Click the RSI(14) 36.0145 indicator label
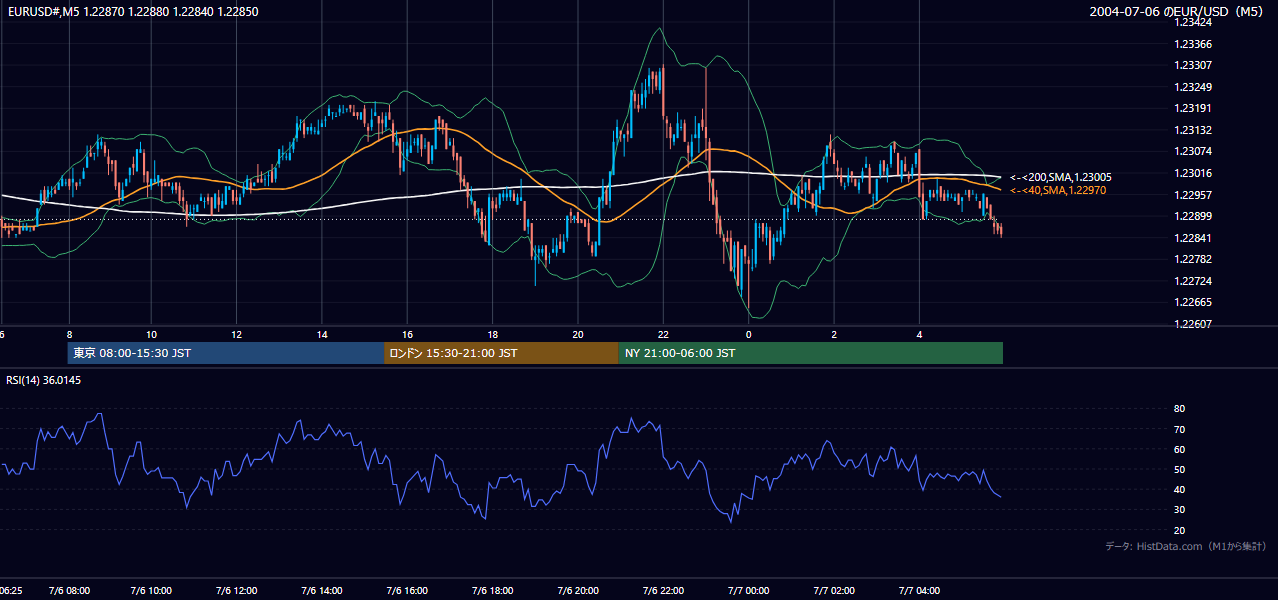Image resolution: width=1278 pixels, height=600 pixels. pyautogui.click(x=44, y=380)
